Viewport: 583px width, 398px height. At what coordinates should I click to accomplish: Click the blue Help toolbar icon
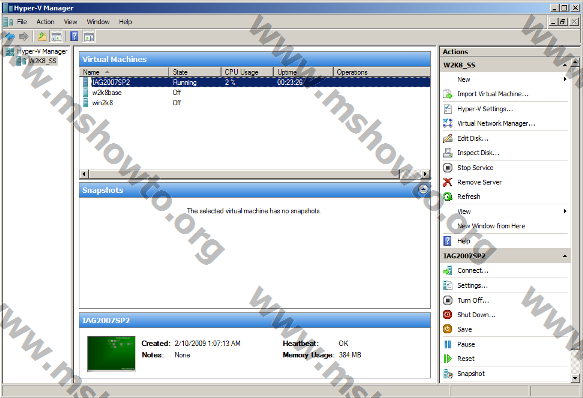(74, 36)
